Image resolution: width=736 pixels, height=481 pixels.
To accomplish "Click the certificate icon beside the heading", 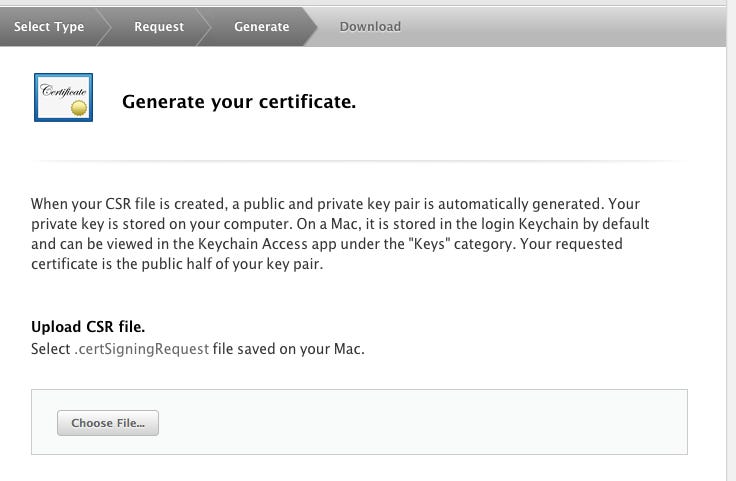I will (63, 97).
